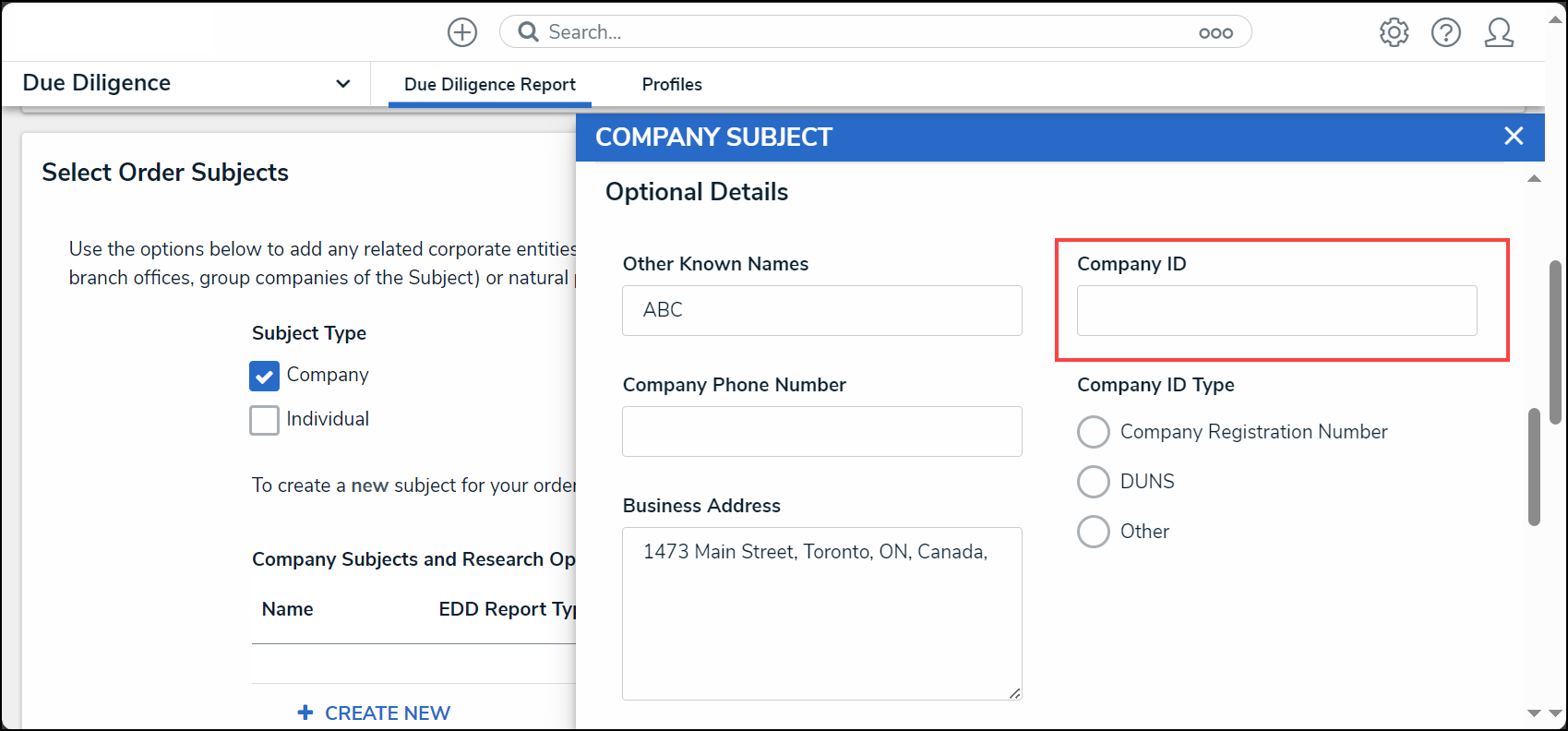
Task: Expand the Due Diligence dropdown chevron
Action: point(343,83)
